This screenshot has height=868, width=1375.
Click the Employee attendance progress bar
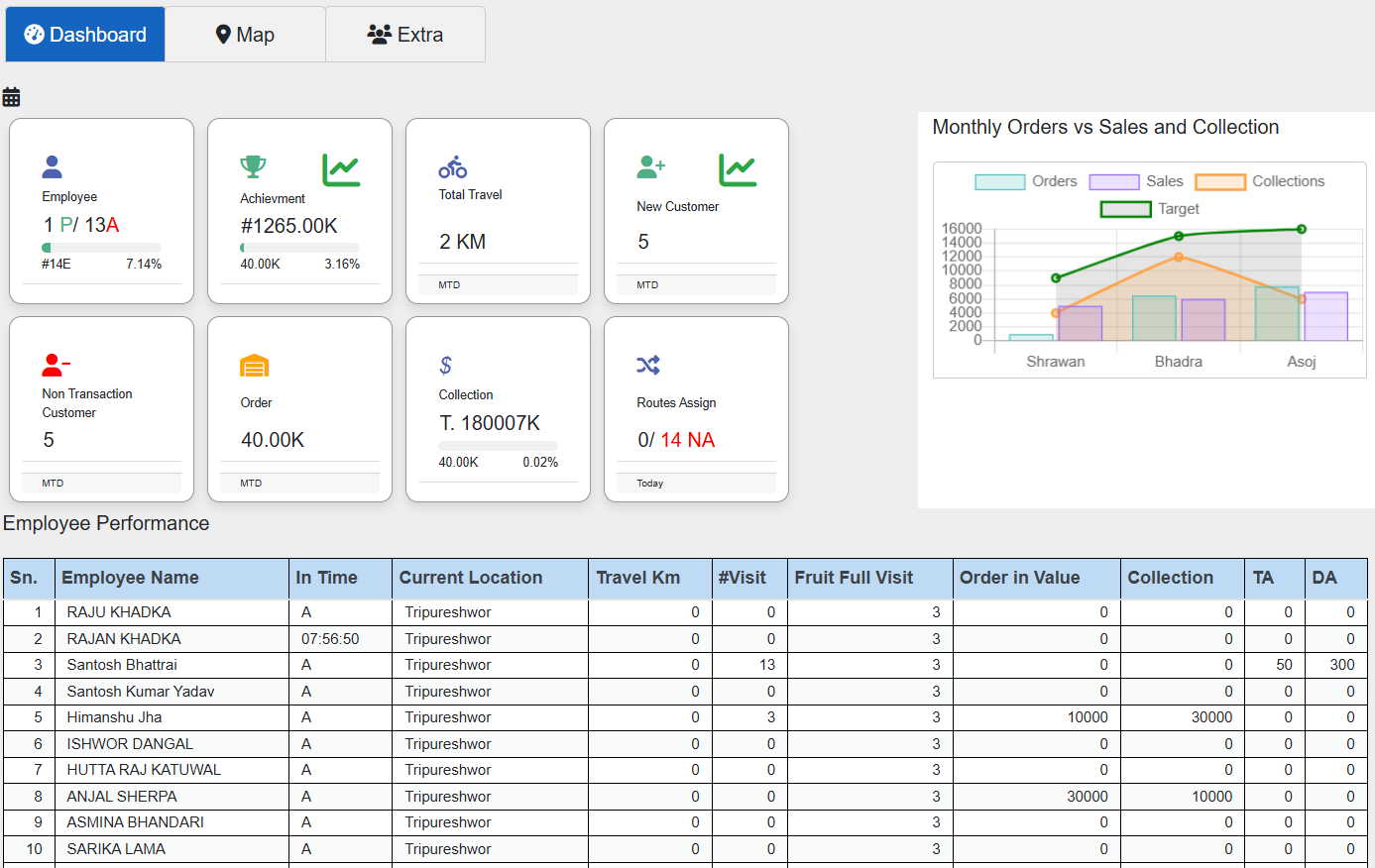tap(101, 247)
